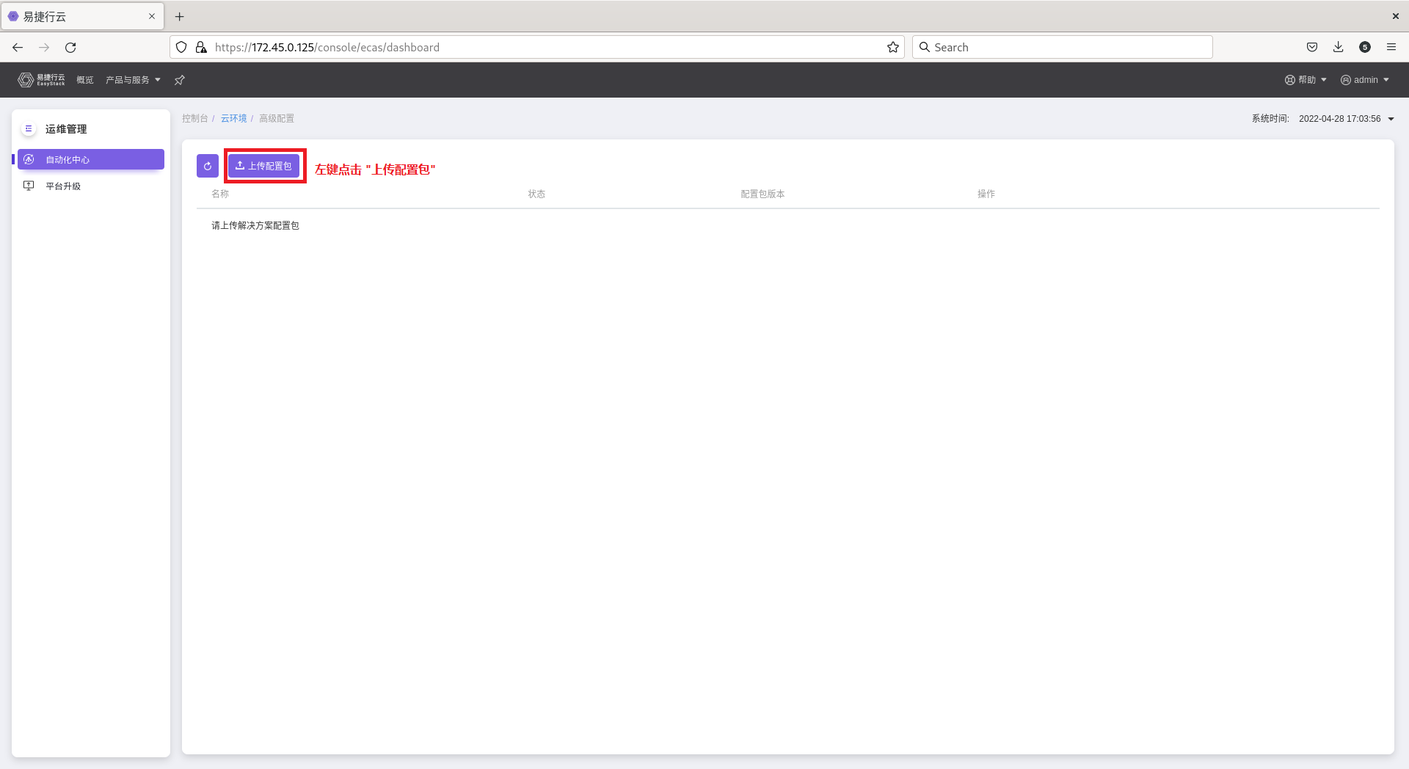
Task: Go to 概览 overview menu item
Action: [x=85, y=80]
